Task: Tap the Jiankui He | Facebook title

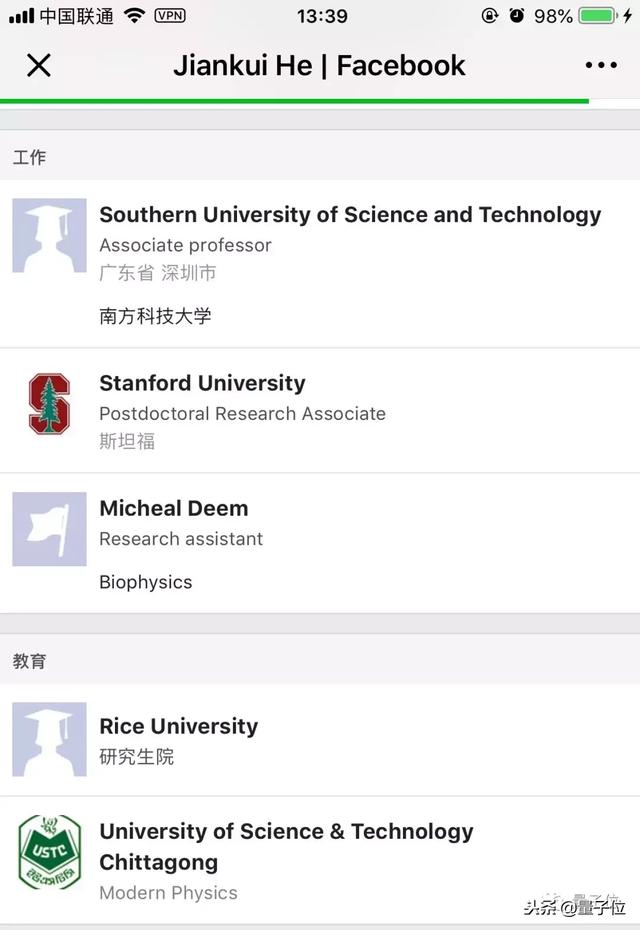Action: point(320,64)
